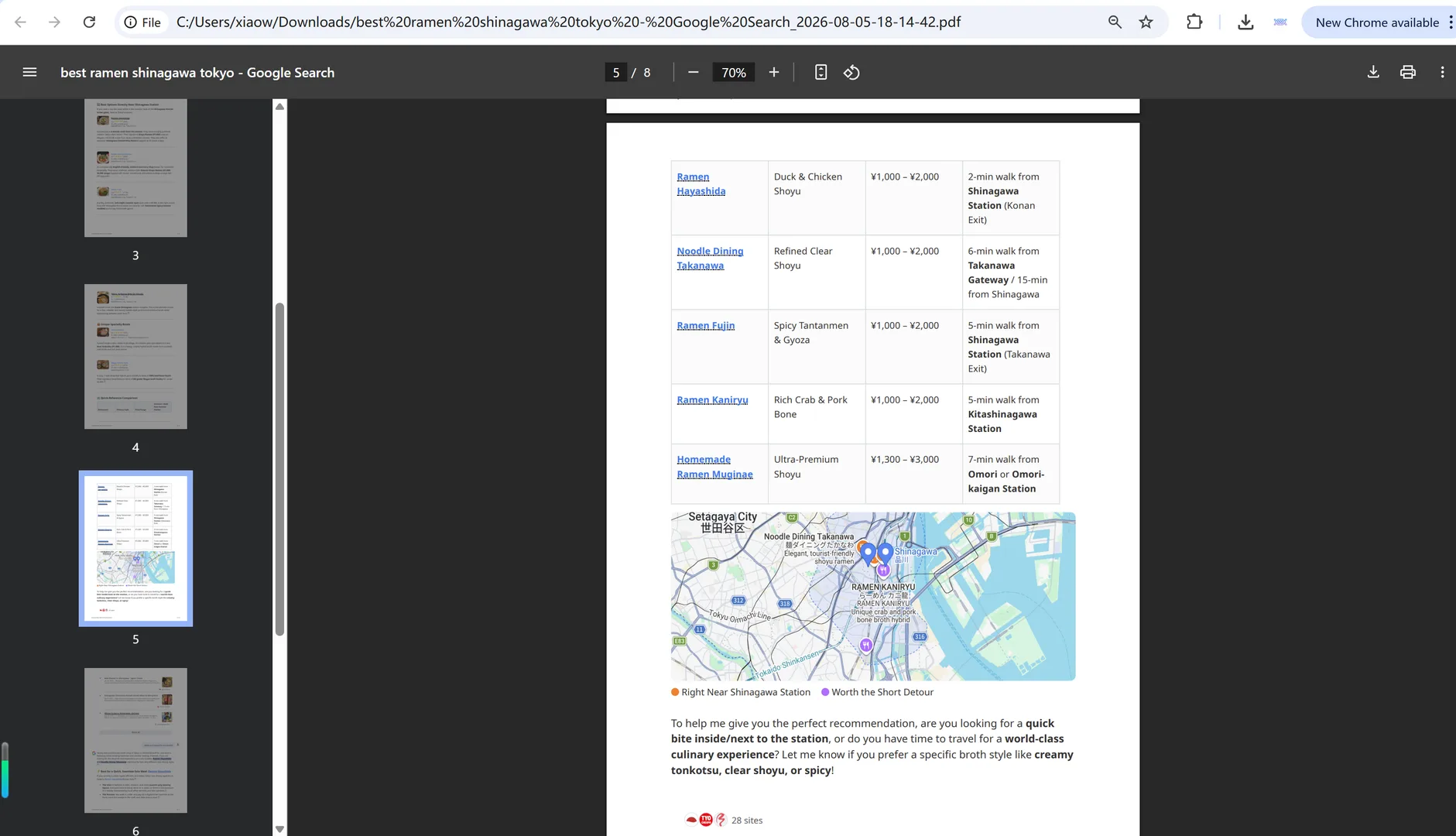
Task: Open the Ramen Kaniryu link
Action: coord(712,399)
